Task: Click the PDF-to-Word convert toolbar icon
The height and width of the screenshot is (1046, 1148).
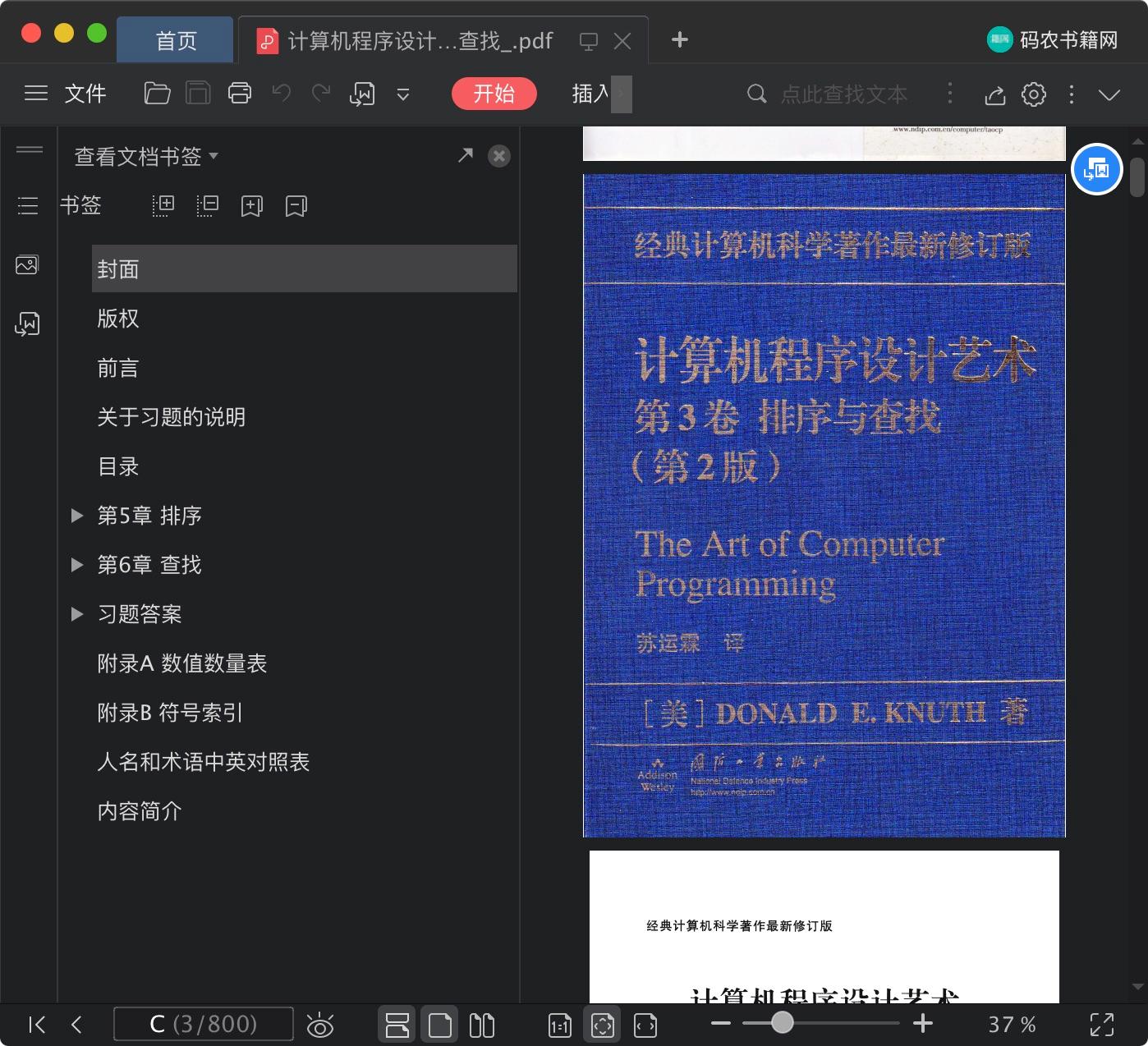Action: [362, 94]
